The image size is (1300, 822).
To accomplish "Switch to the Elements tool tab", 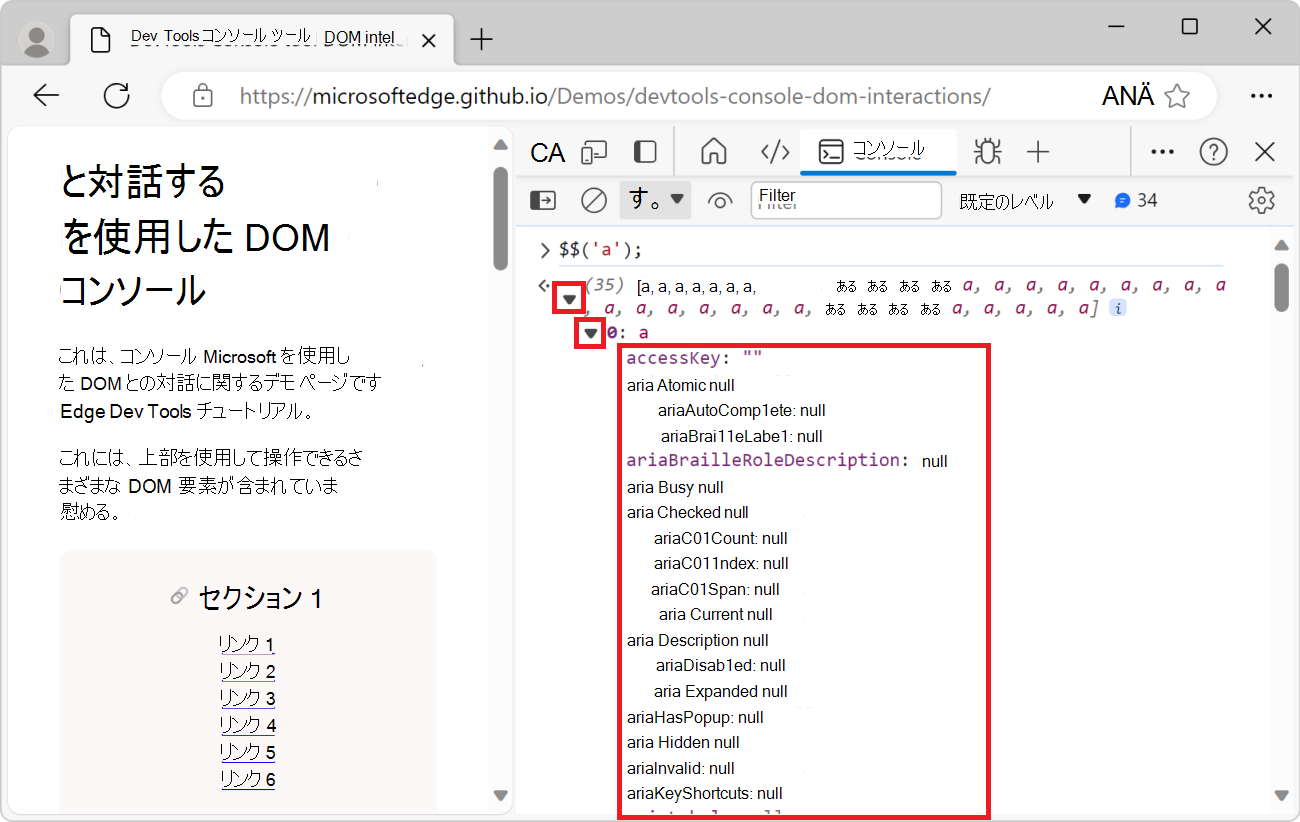I will pyautogui.click(x=776, y=152).
